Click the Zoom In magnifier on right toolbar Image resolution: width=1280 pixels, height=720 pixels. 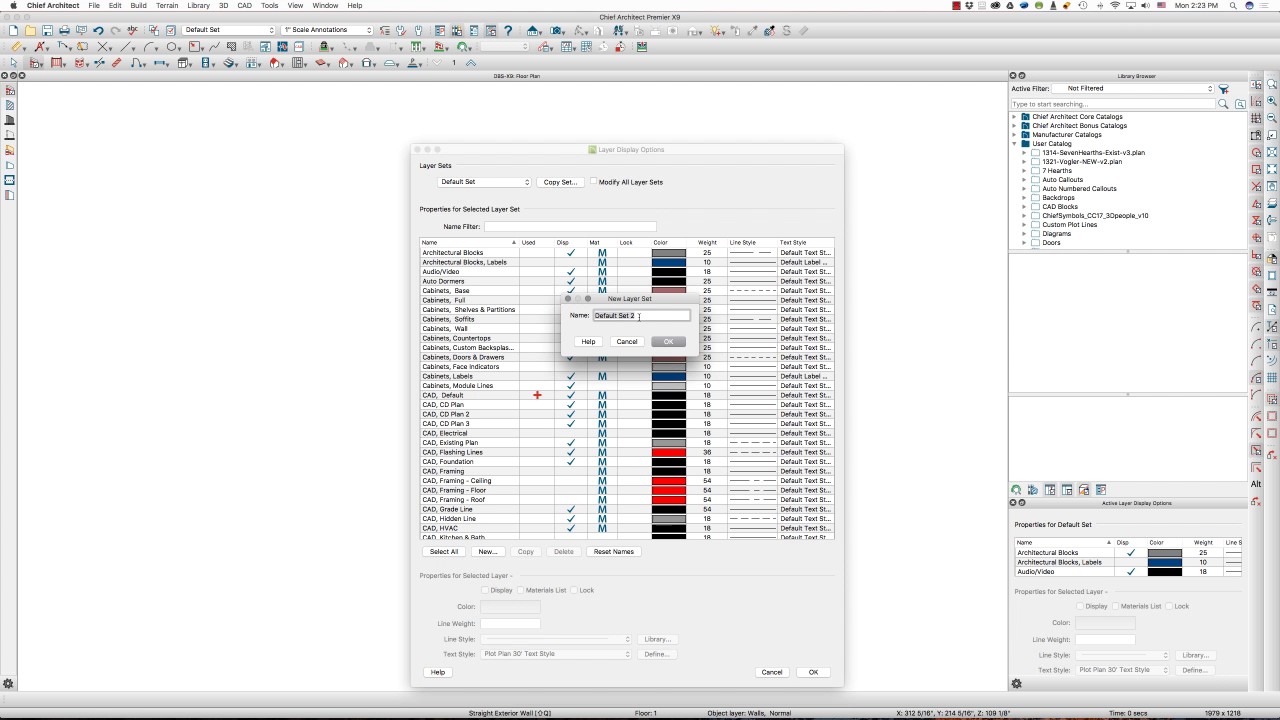(1272, 101)
